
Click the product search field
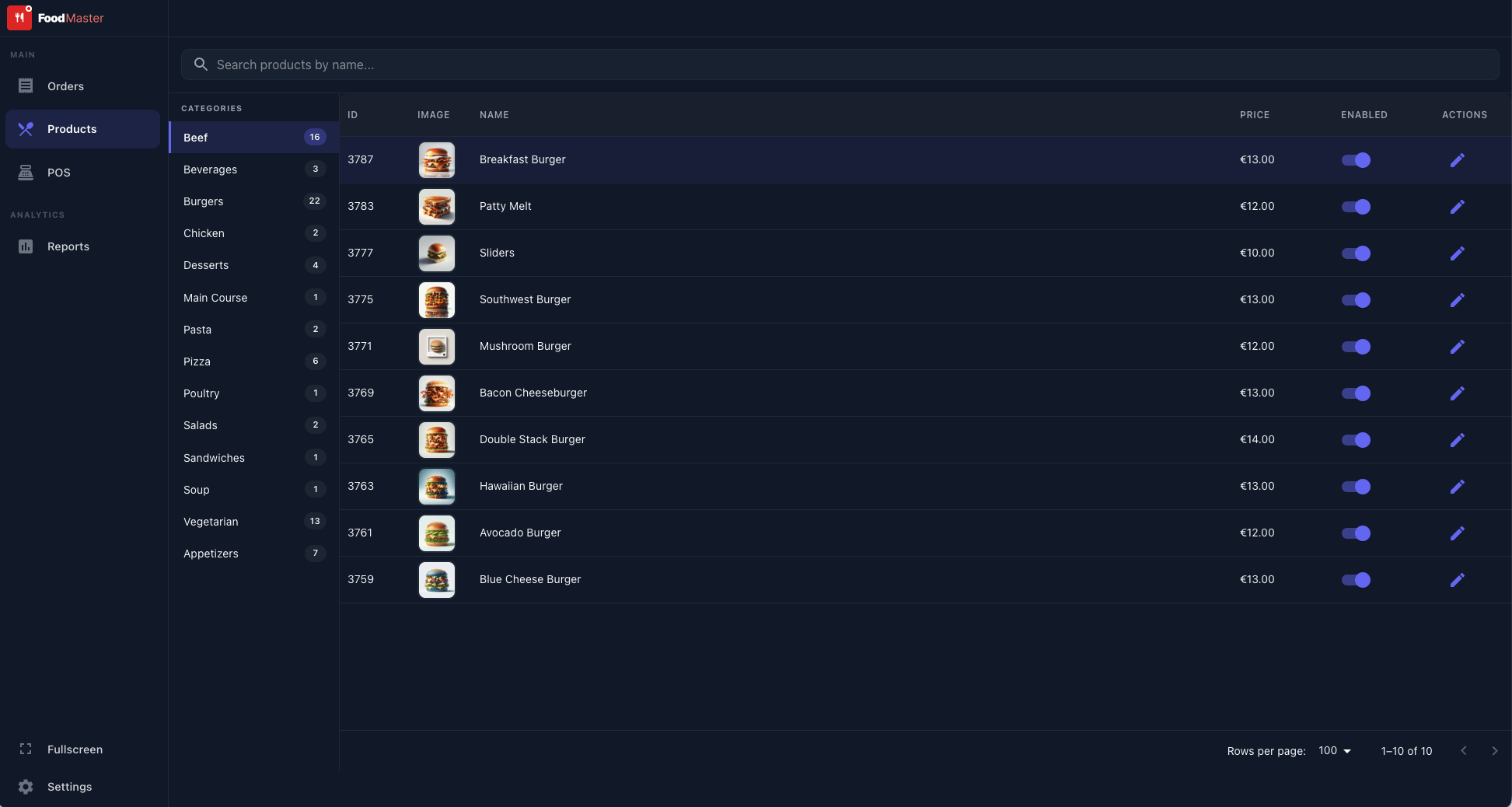tap(544, 65)
